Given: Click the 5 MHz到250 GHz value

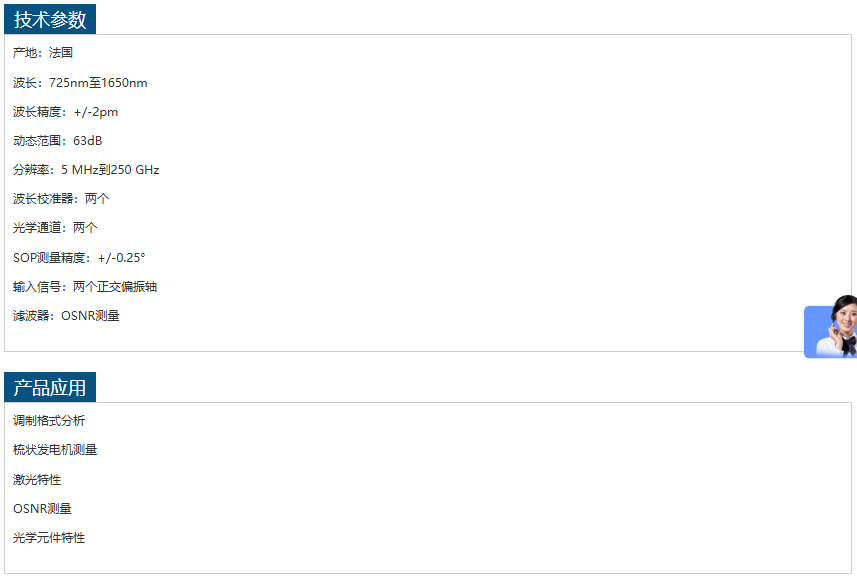Looking at the screenshot, I should (x=110, y=170).
